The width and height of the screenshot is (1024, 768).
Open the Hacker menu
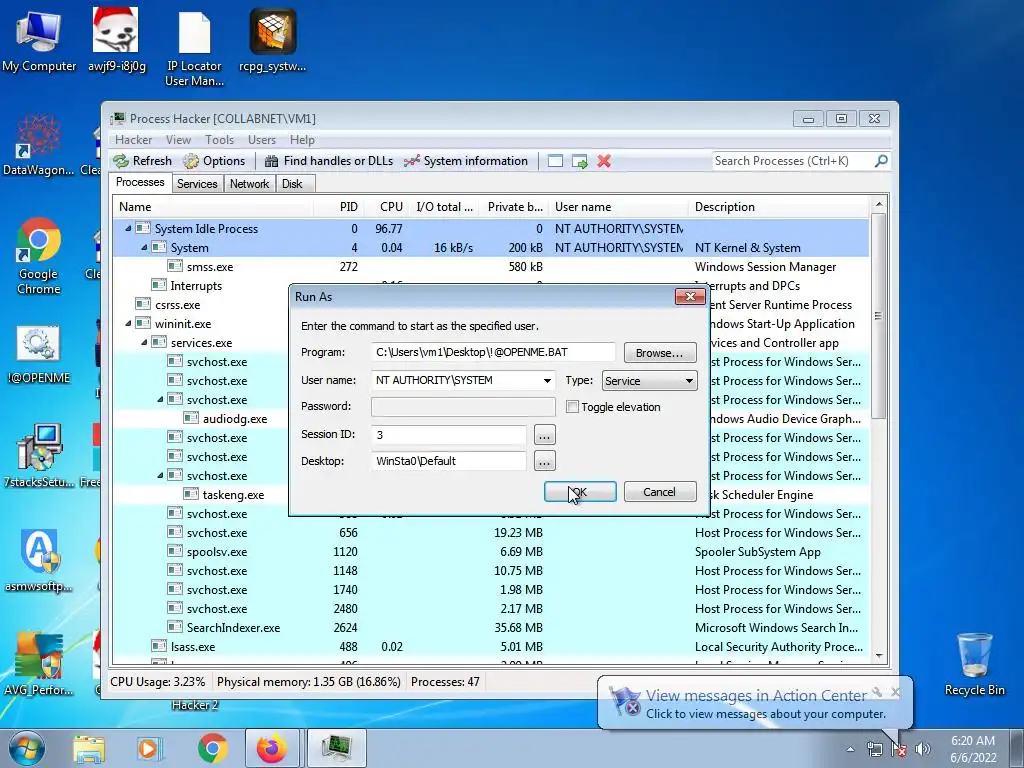pyautogui.click(x=133, y=140)
